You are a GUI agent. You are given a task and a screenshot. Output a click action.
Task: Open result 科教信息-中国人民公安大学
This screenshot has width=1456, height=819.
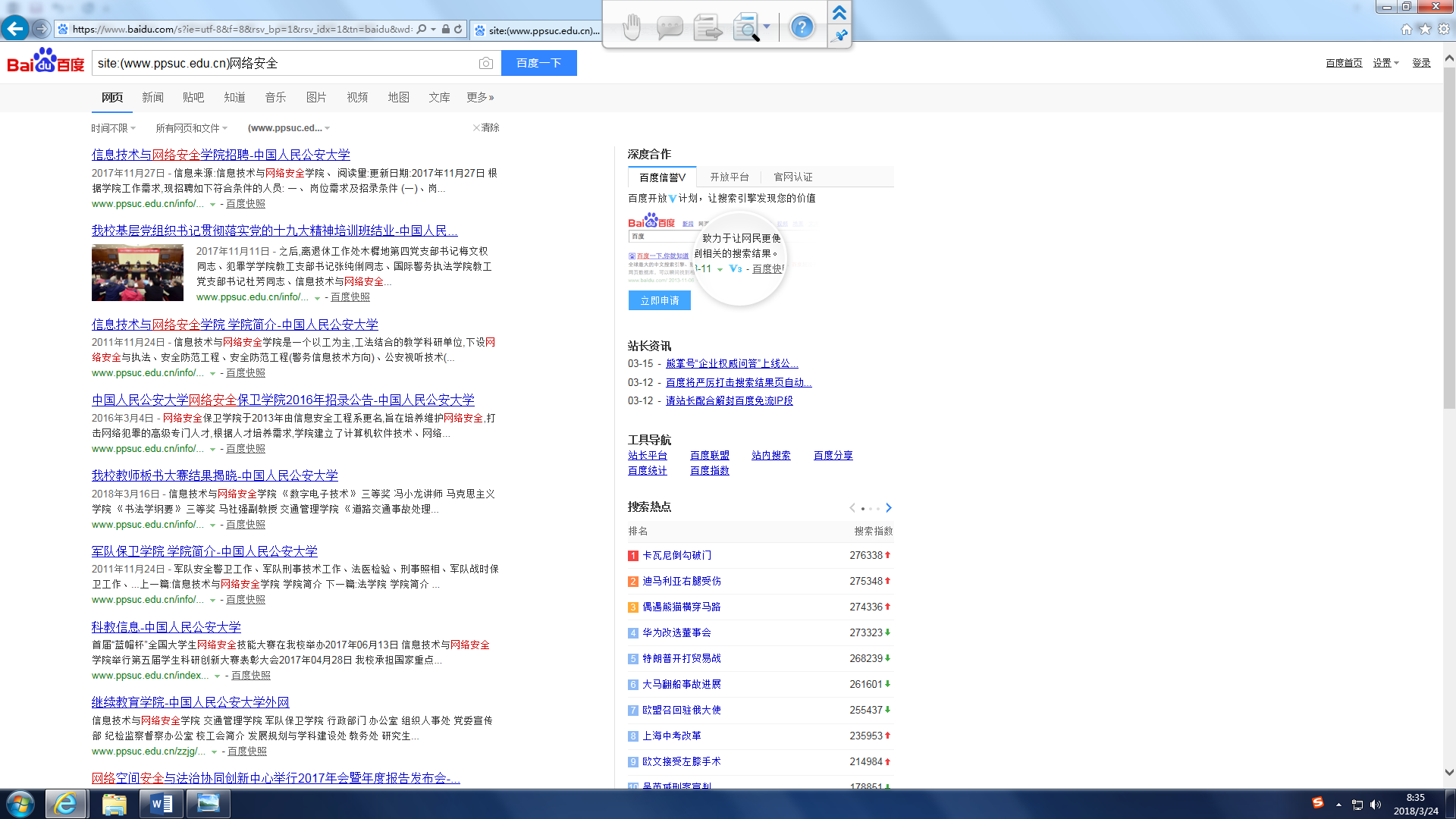(166, 627)
